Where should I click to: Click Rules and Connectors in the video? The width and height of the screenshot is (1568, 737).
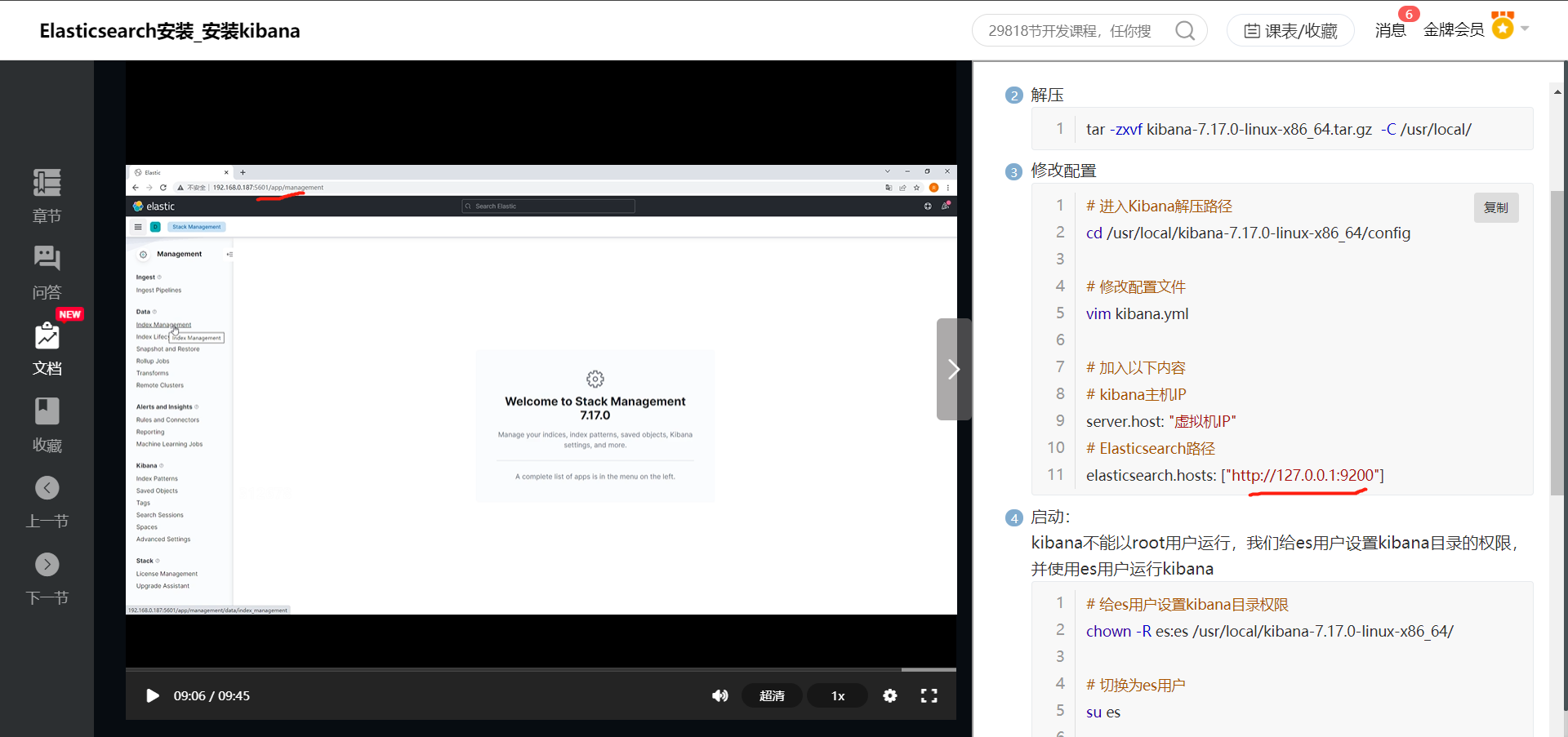pos(167,420)
